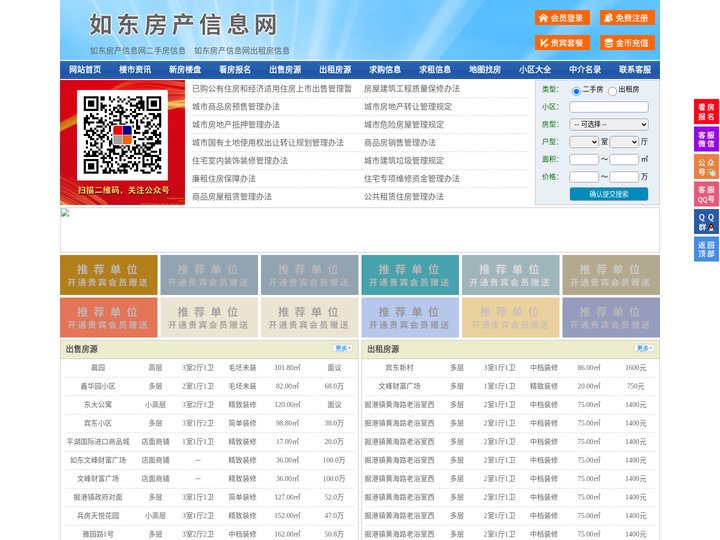Click the 如东房产信息网 site logo
This screenshot has width=720, height=540.
click(183, 25)
